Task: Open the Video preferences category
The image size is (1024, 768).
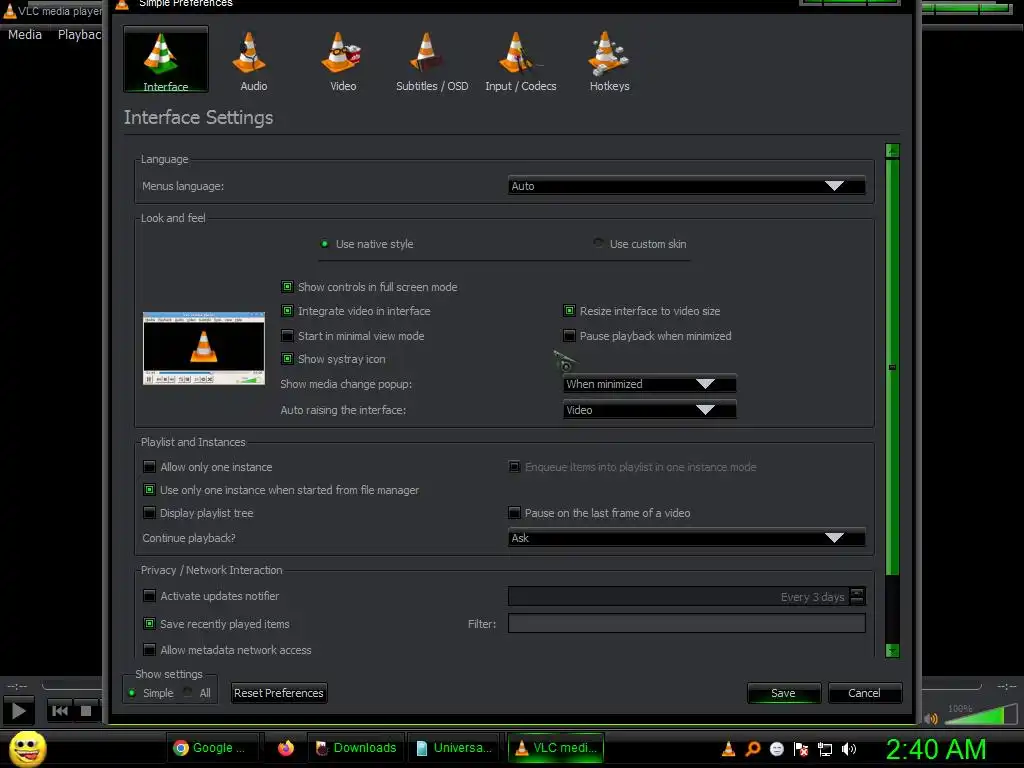Action: (x=342, y=61)
